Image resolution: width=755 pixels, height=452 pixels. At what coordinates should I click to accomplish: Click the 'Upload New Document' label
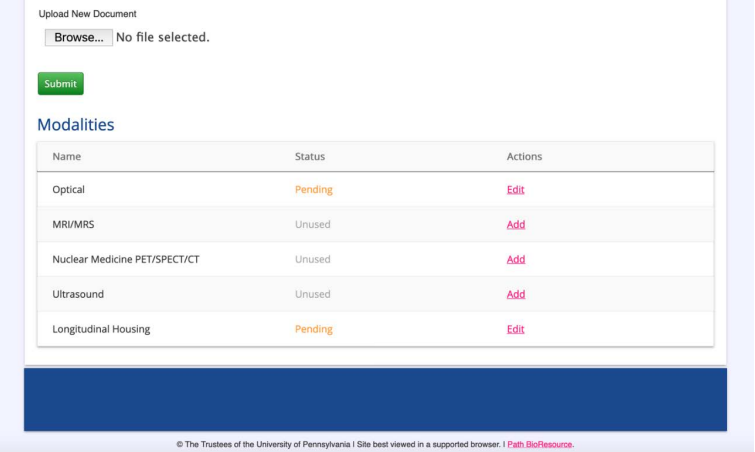point(87,14)
